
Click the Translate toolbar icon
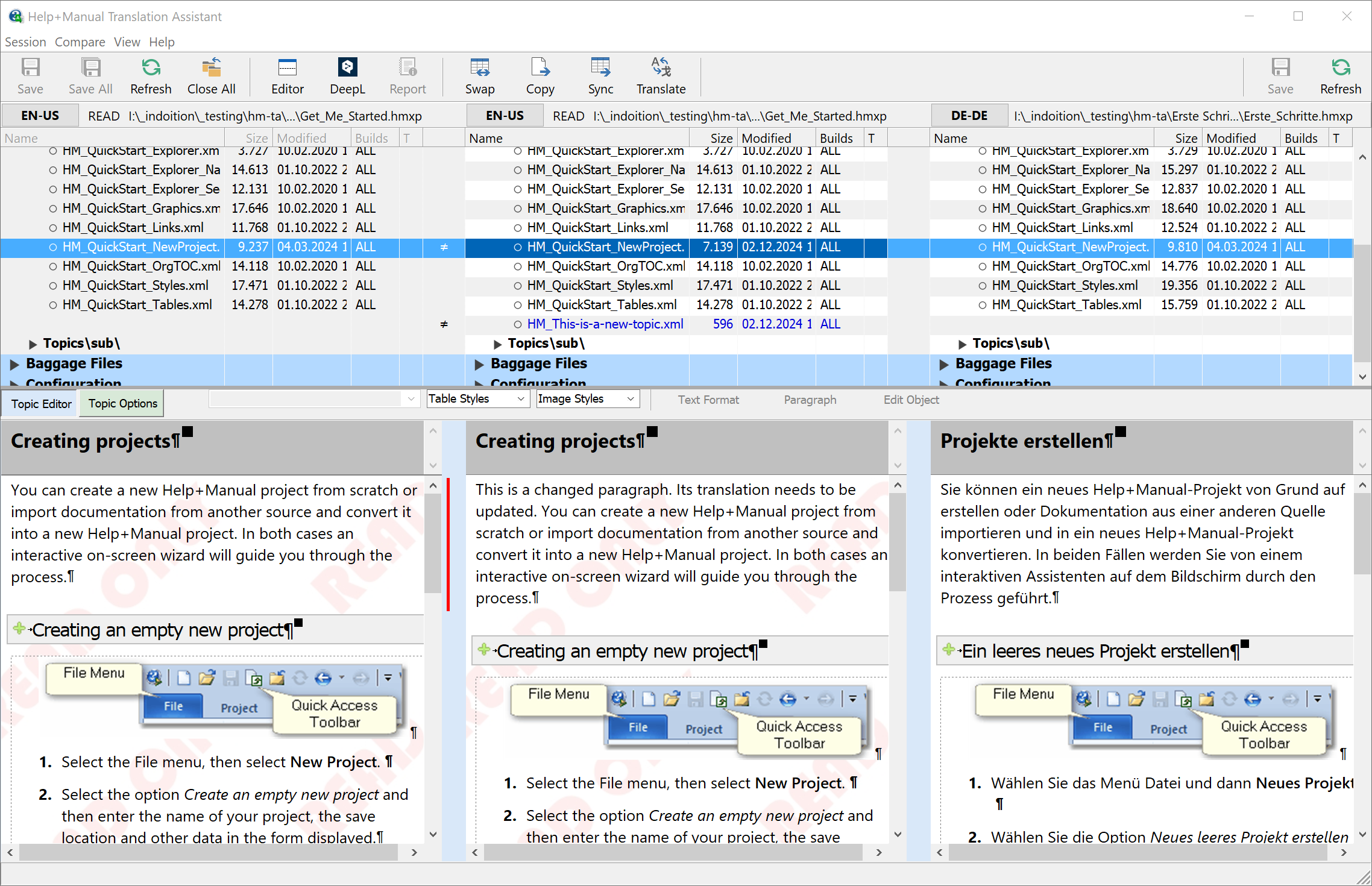click(x=661, y=77)
